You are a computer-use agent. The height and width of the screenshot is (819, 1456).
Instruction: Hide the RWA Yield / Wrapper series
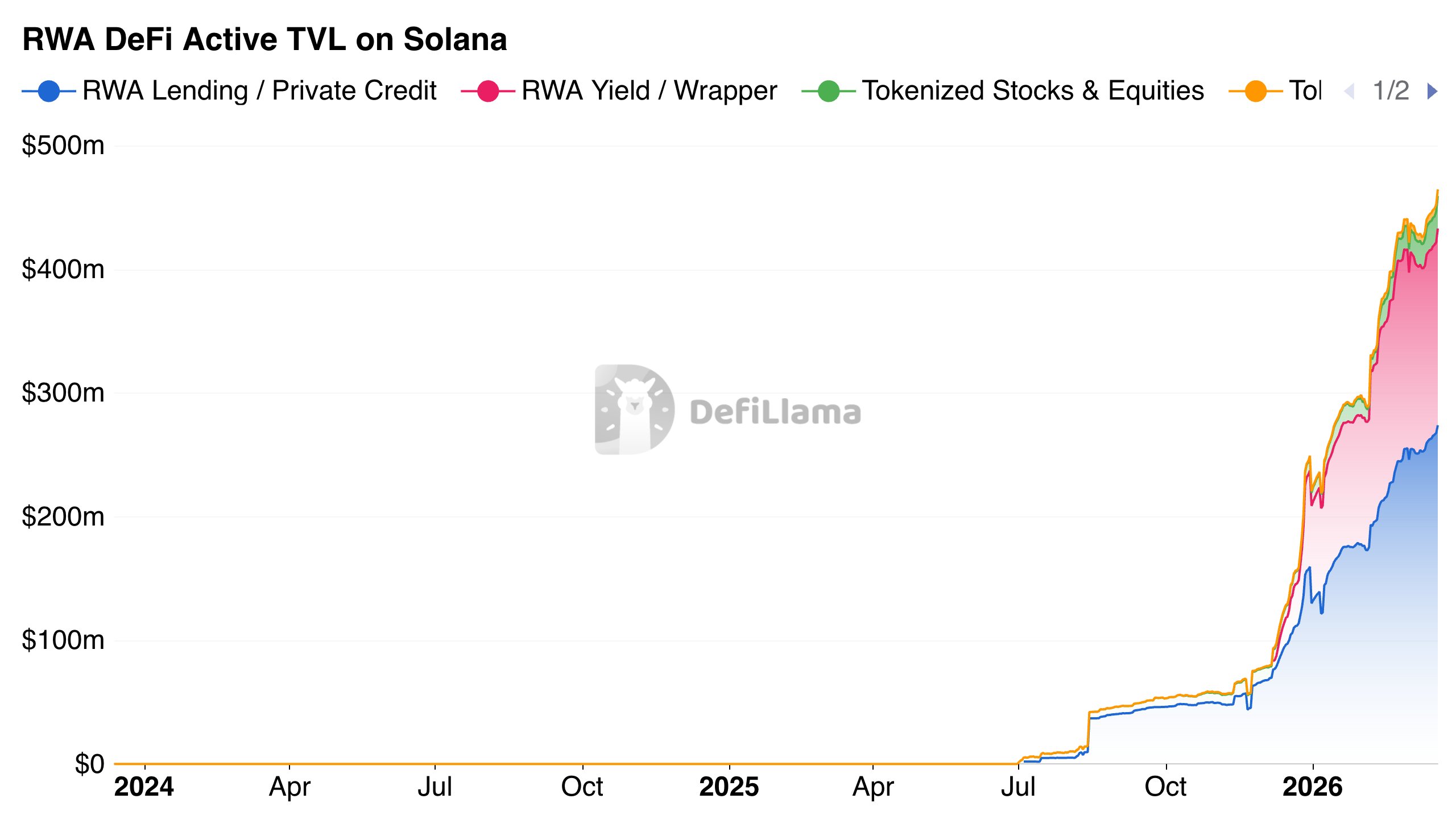[648, 90]
